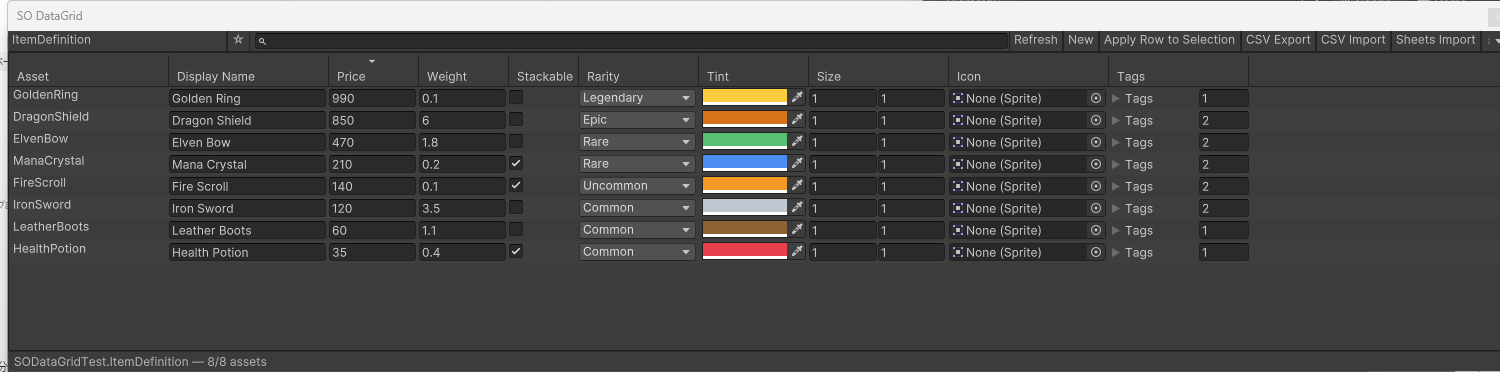This screenshot has height=372, width=1500.
Task: Open Rarity dropdown showing Legendary
Action: click(x=637, y=98)
